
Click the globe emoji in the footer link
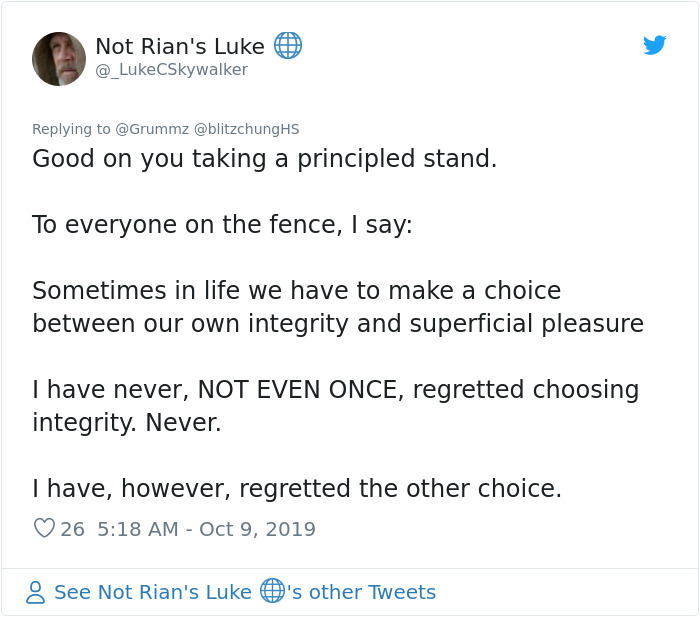click(x=272, y=591)
